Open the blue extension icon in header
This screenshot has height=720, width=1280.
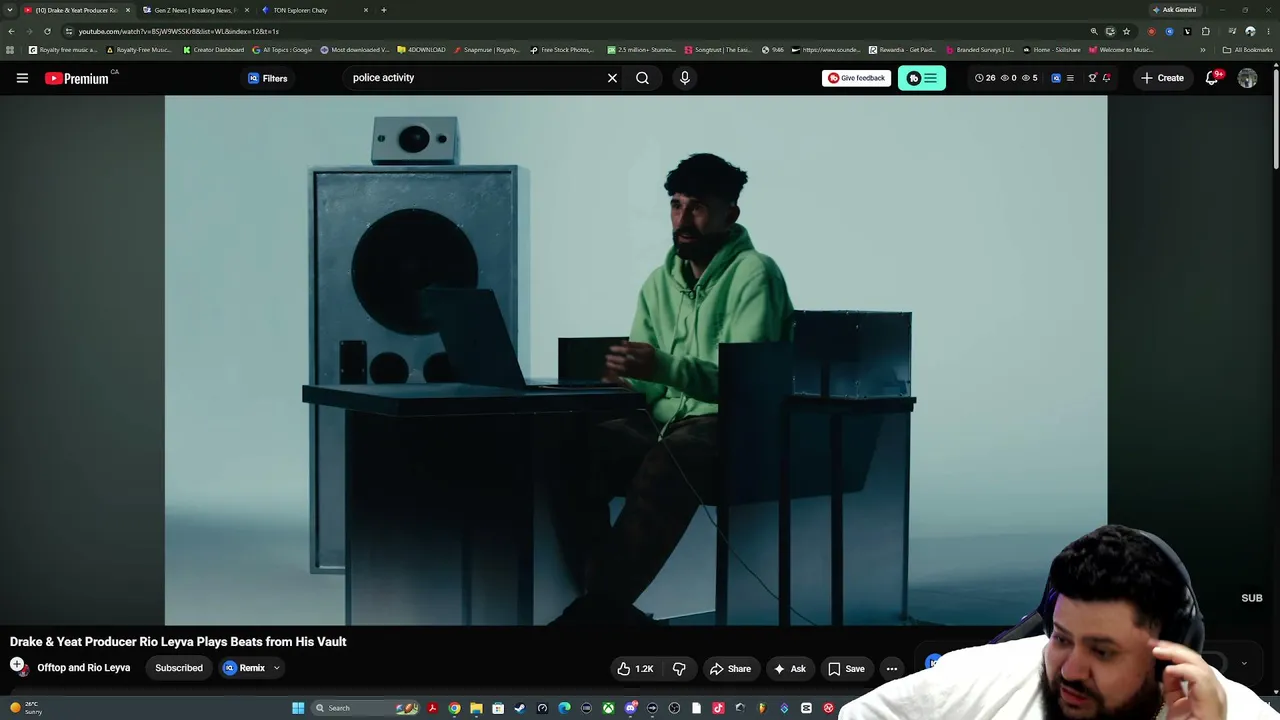pyautogui.click(x=1056, y=78)
